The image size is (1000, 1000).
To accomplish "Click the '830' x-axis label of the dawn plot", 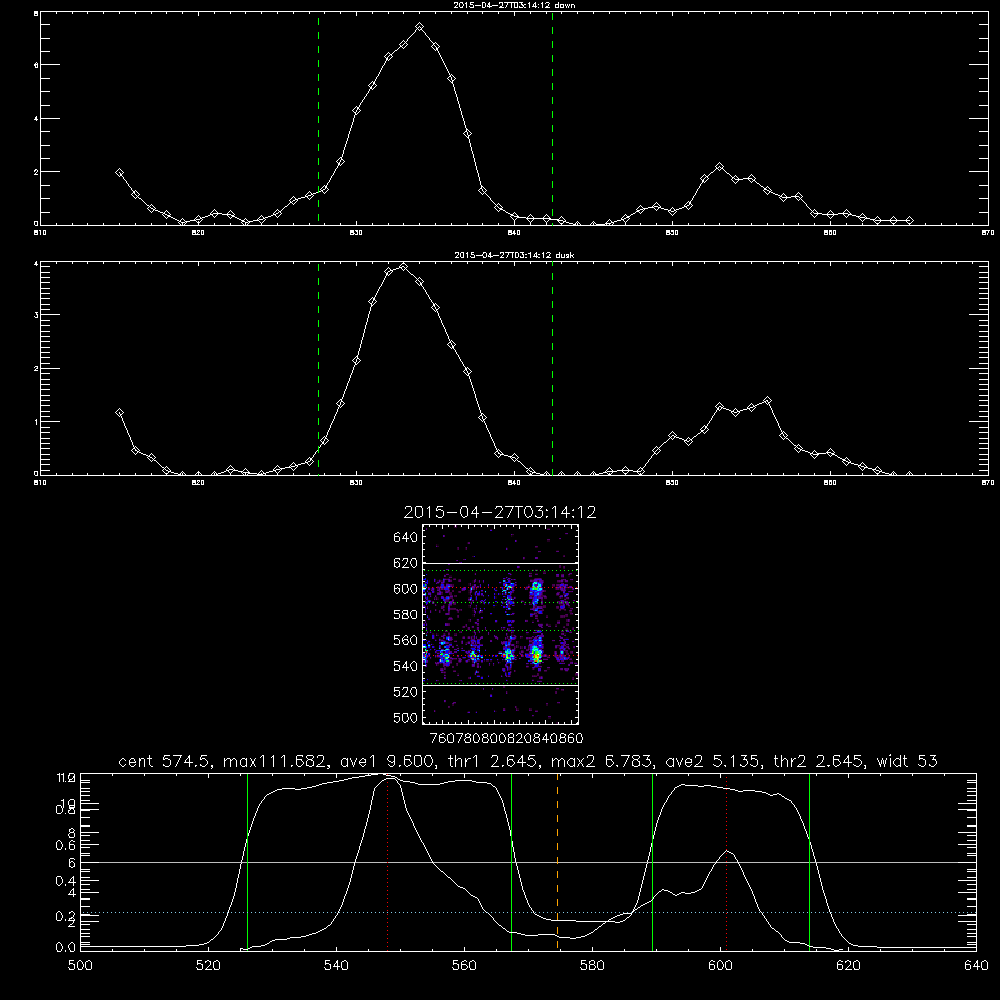I will pos(356,233).
